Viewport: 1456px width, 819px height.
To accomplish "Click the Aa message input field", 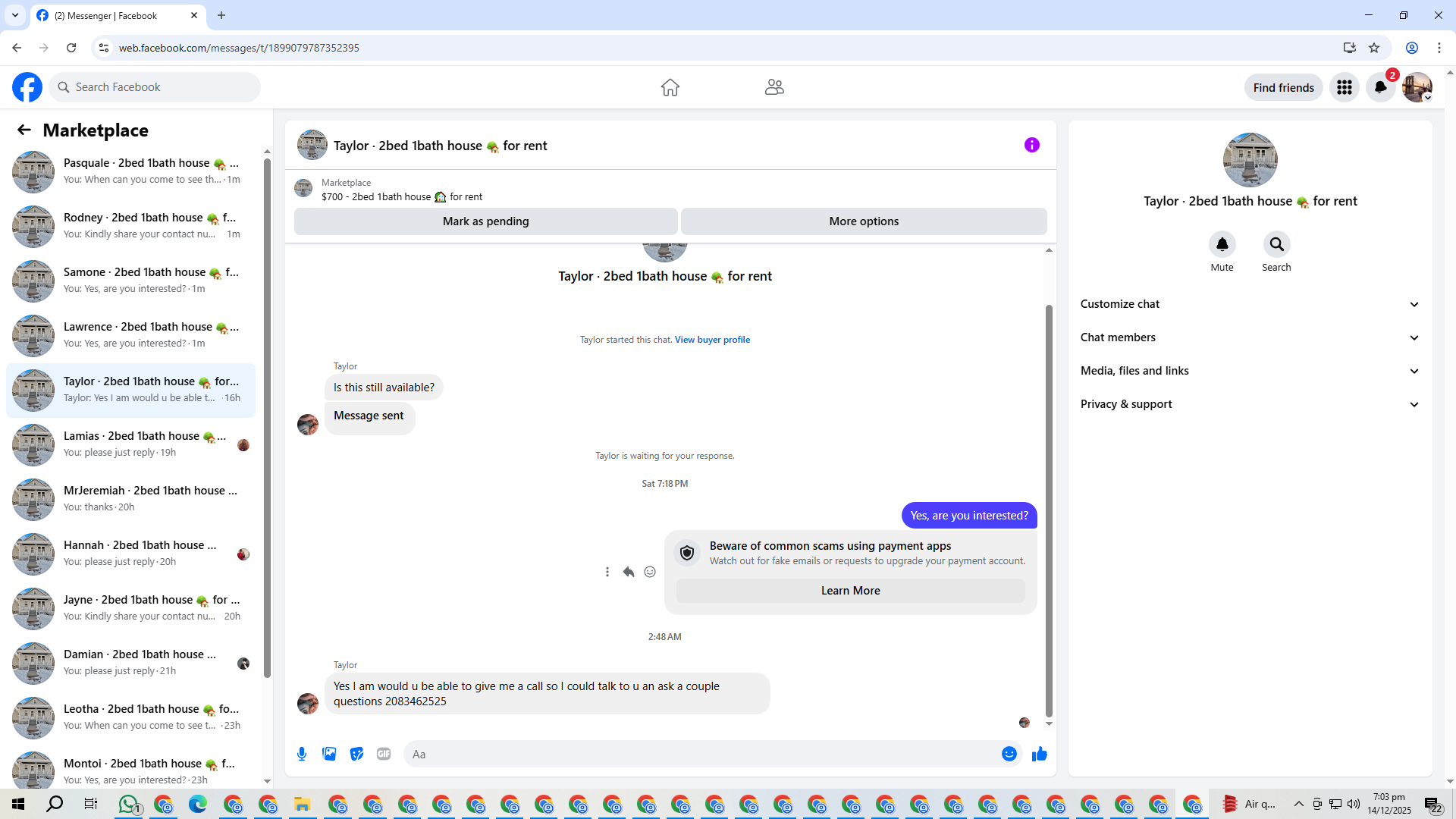I will click(698, 754).
